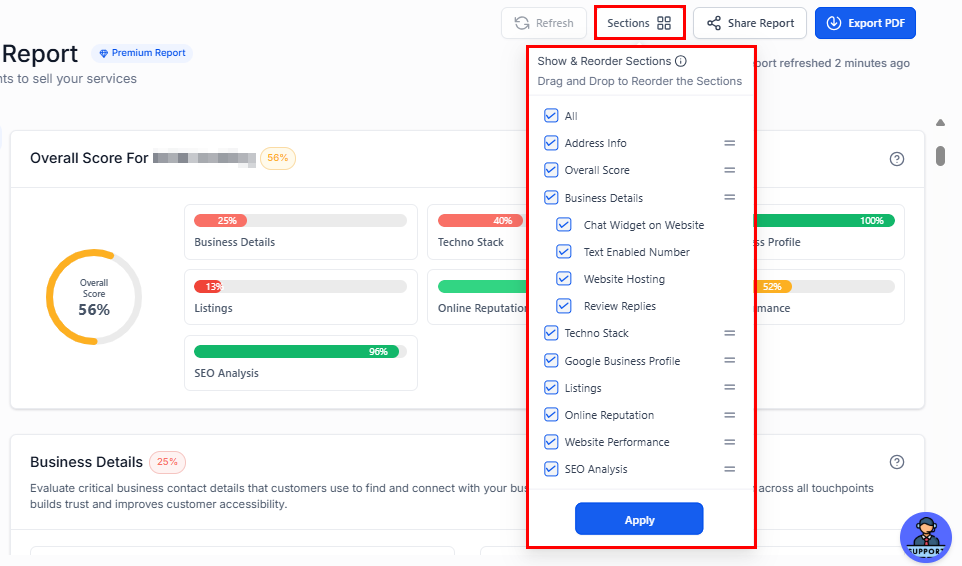Click the share nodes icon in Share Report
Image resolution: width=962 pixels, height=566 pixels.
click(x=714, y=23)
